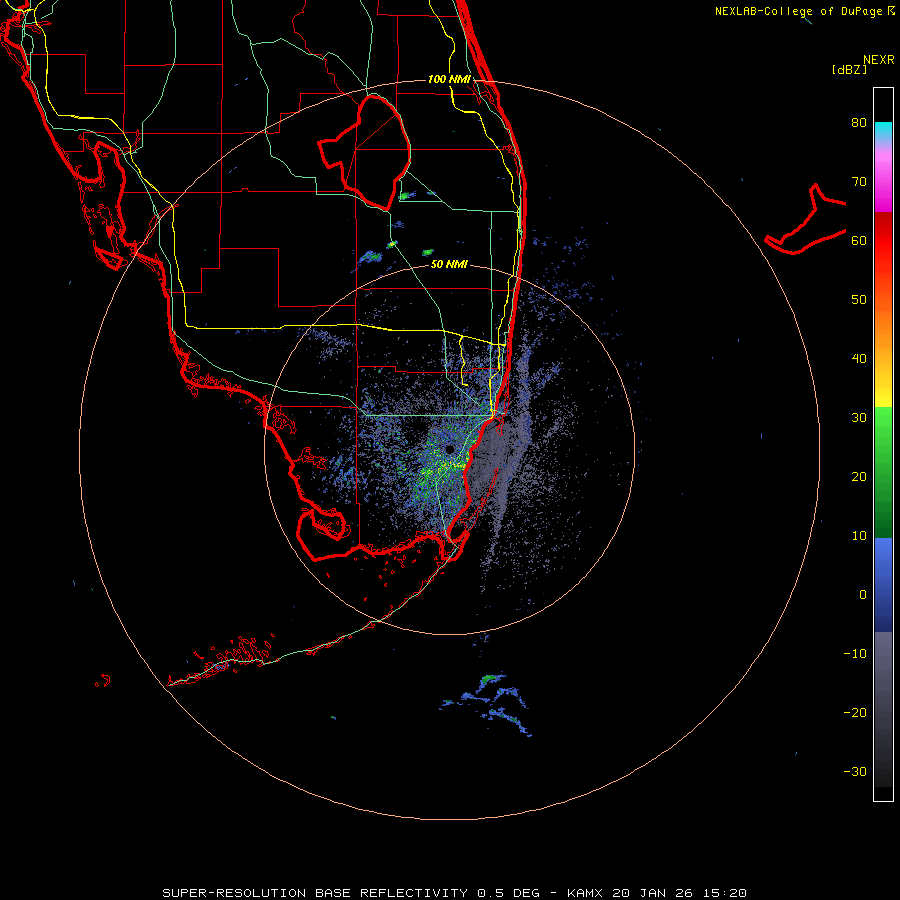Viewport: 900px width, 900px height.
Task: Click the 40 value on dBZ scale
Action: [x=859, y=359]
